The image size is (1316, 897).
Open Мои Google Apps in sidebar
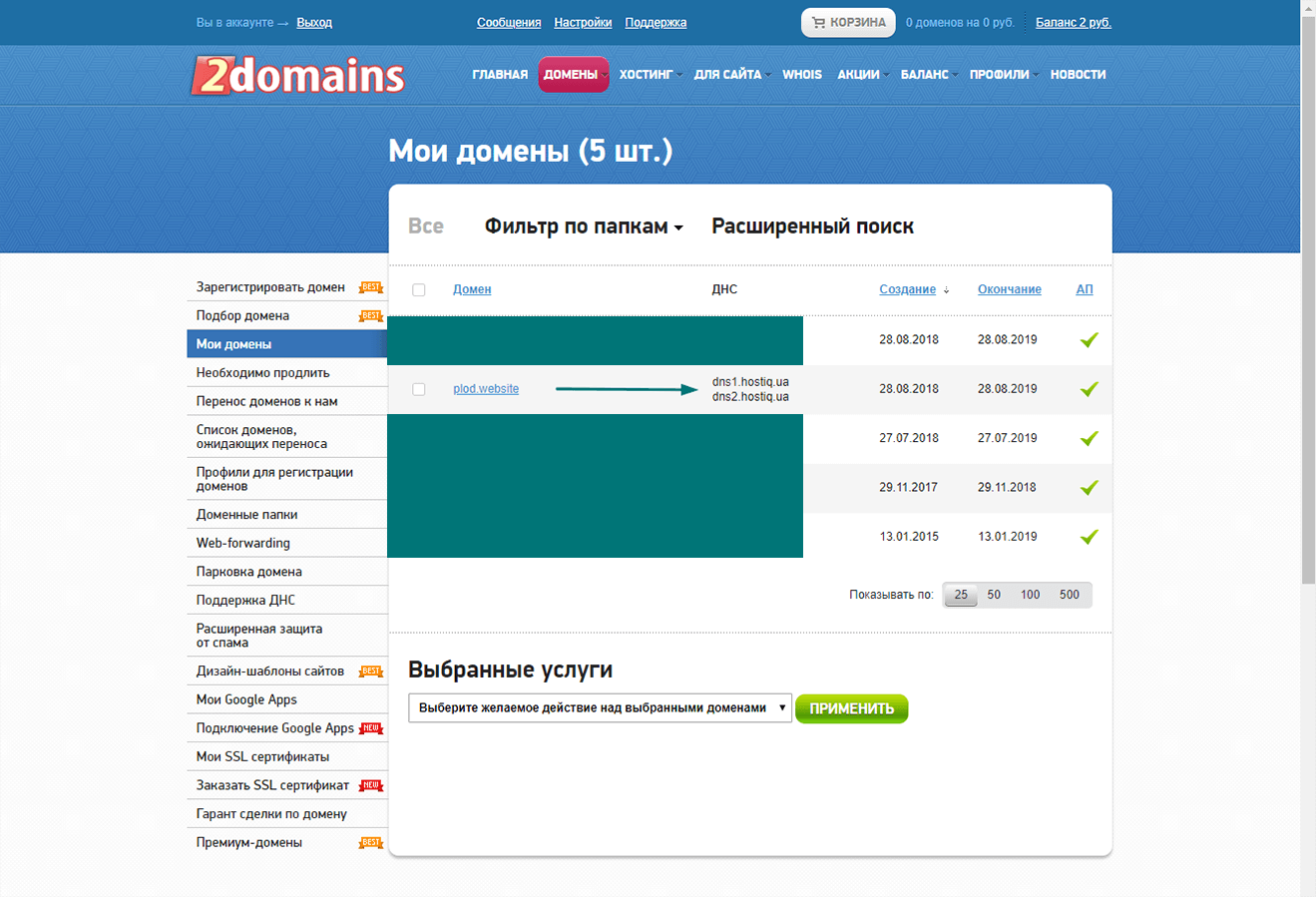pyautogui.click(x=246, y=700)
